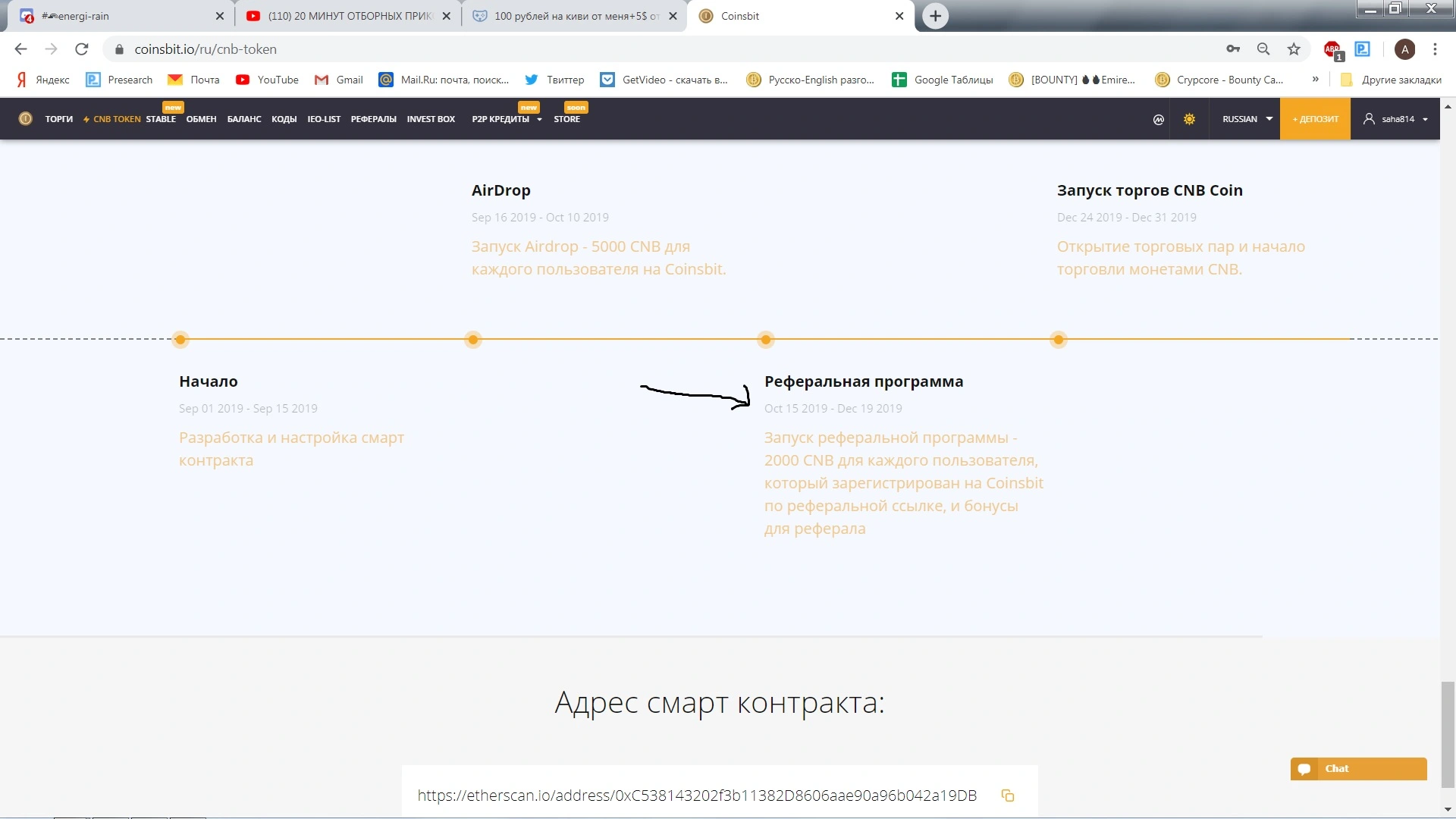Open the Твиттер bookmark
This screenshot has height=819, width=1456.
(554, 80)
